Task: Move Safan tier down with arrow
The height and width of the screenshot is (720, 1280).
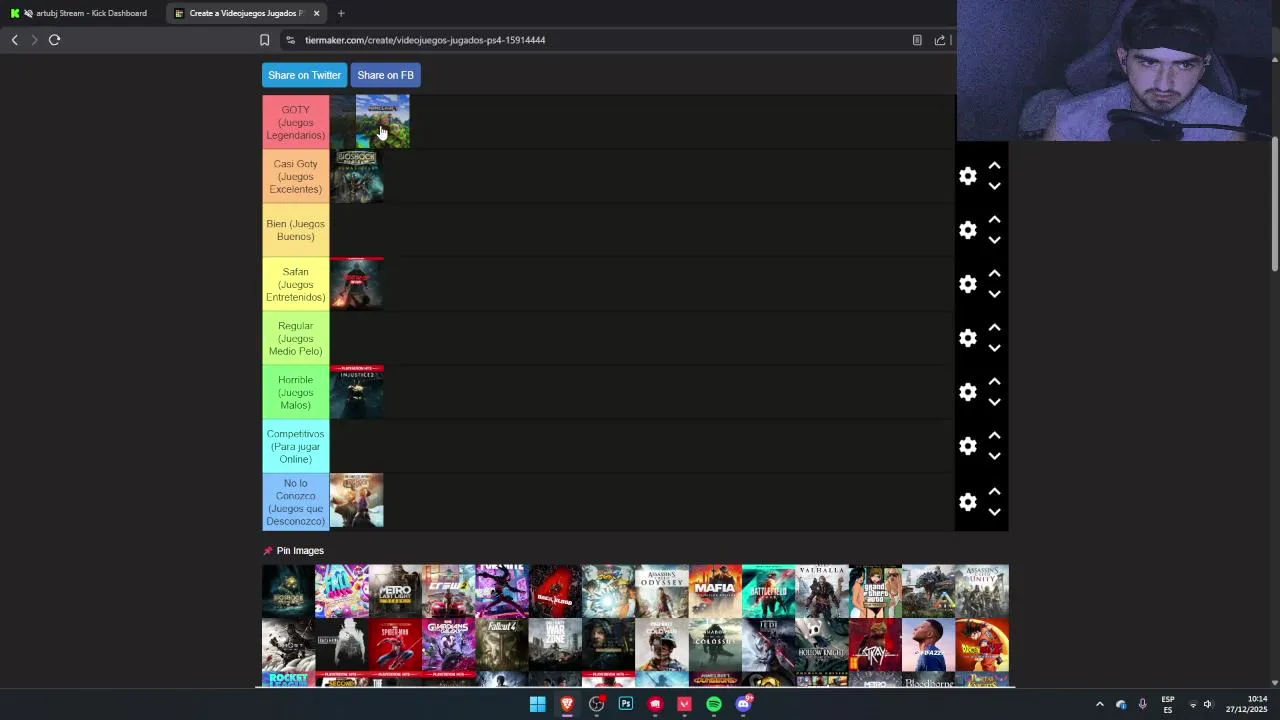Action: coord(994,294)
